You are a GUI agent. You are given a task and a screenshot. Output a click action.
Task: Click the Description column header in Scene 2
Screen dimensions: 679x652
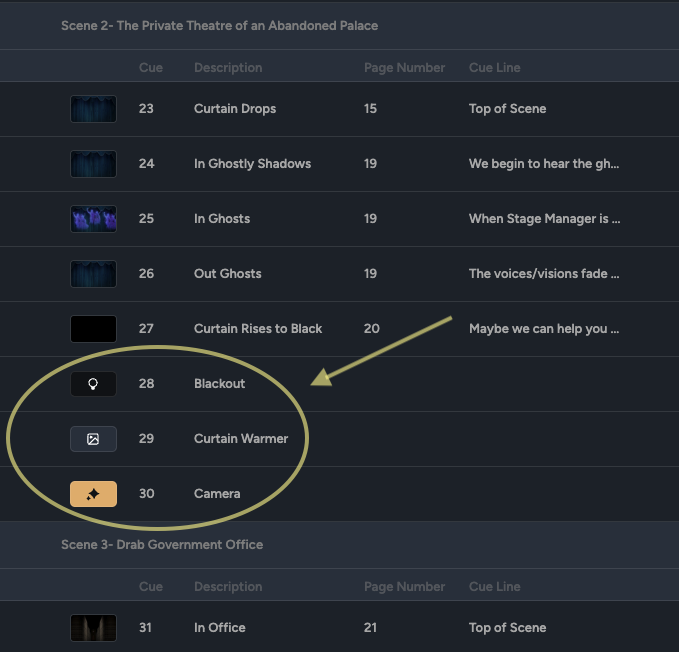[228, 68]
